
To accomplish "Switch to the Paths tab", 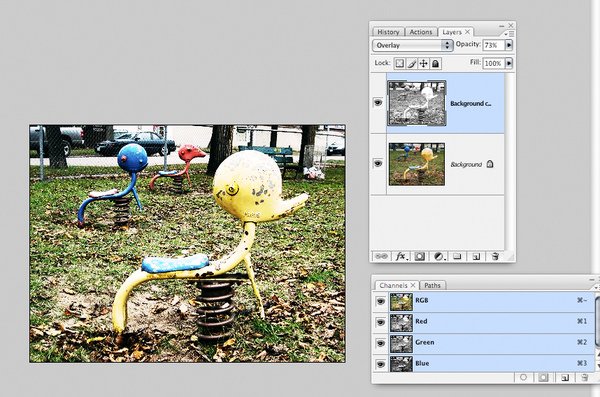I will click(432, 286).
